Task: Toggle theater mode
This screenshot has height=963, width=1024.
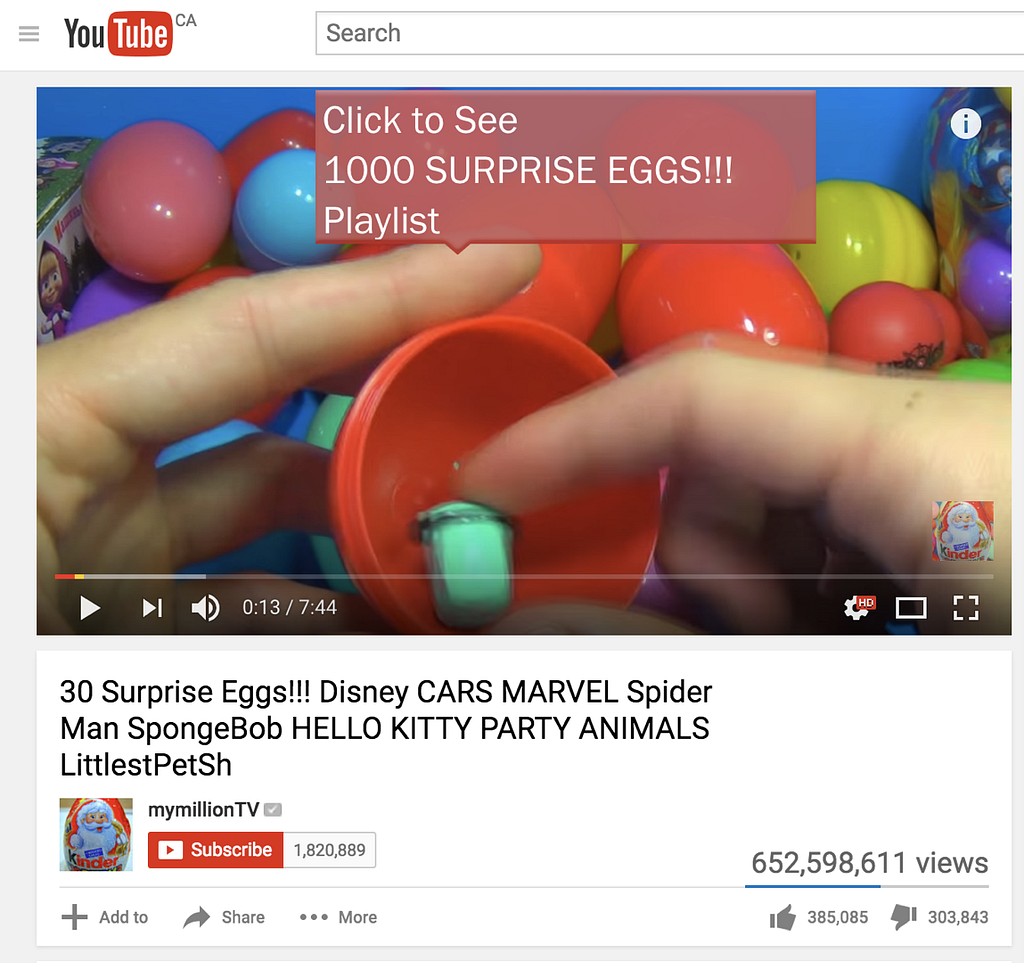Action: pyautogui.click(x=911, y=608)
